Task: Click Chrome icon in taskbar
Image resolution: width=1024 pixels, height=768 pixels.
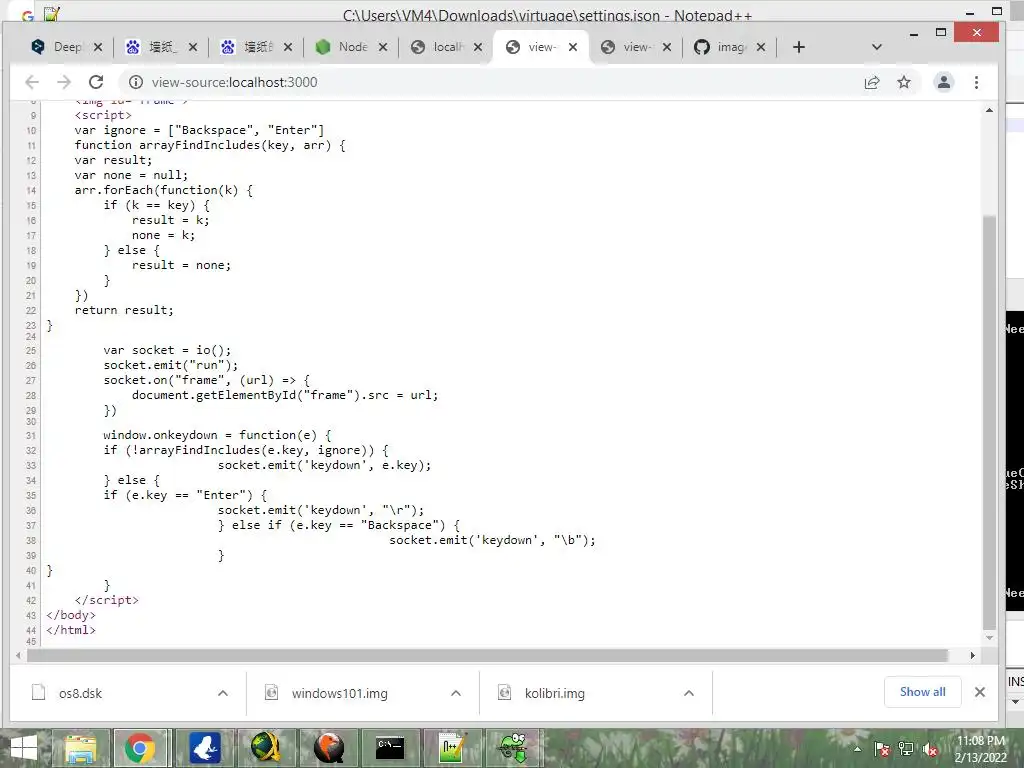Action: (139, 748)
